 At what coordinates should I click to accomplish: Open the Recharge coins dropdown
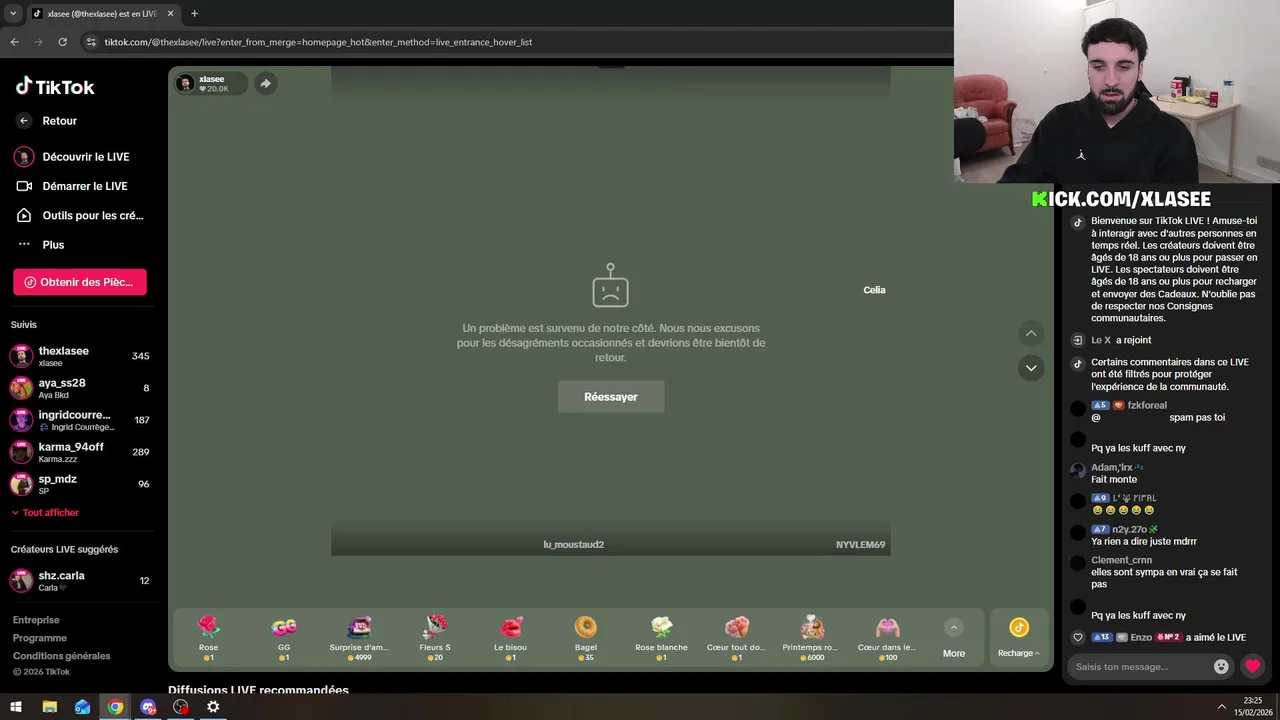(x=1019, y=638)
